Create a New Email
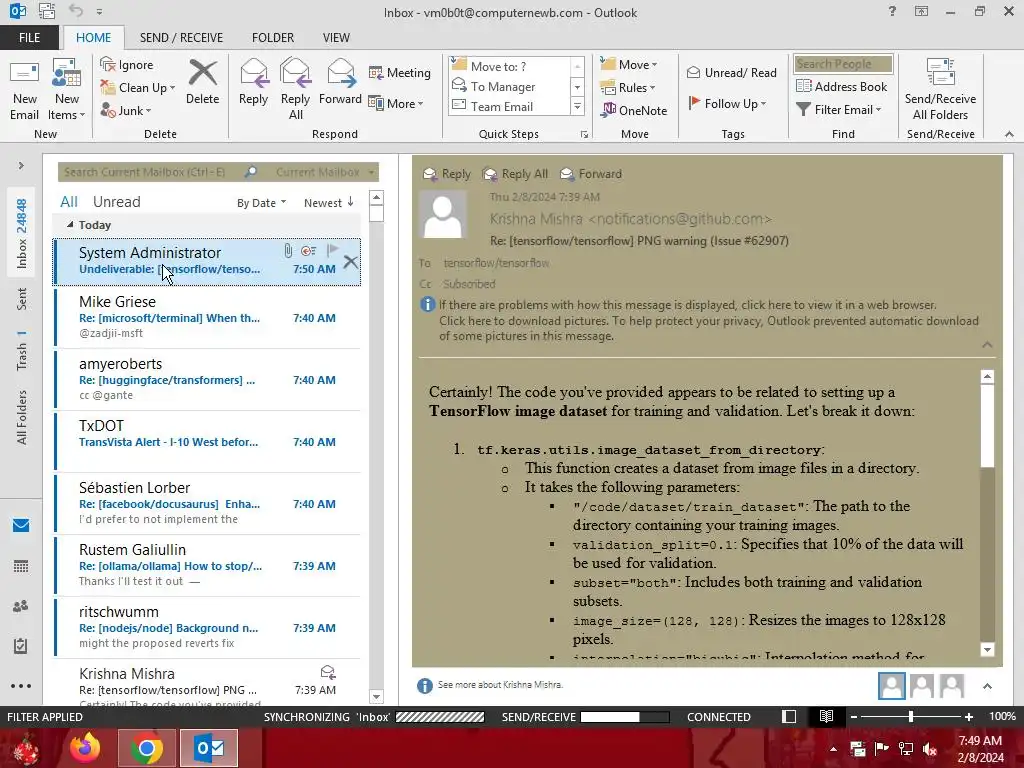This screenshot has width=1024, height=768. 25,90
